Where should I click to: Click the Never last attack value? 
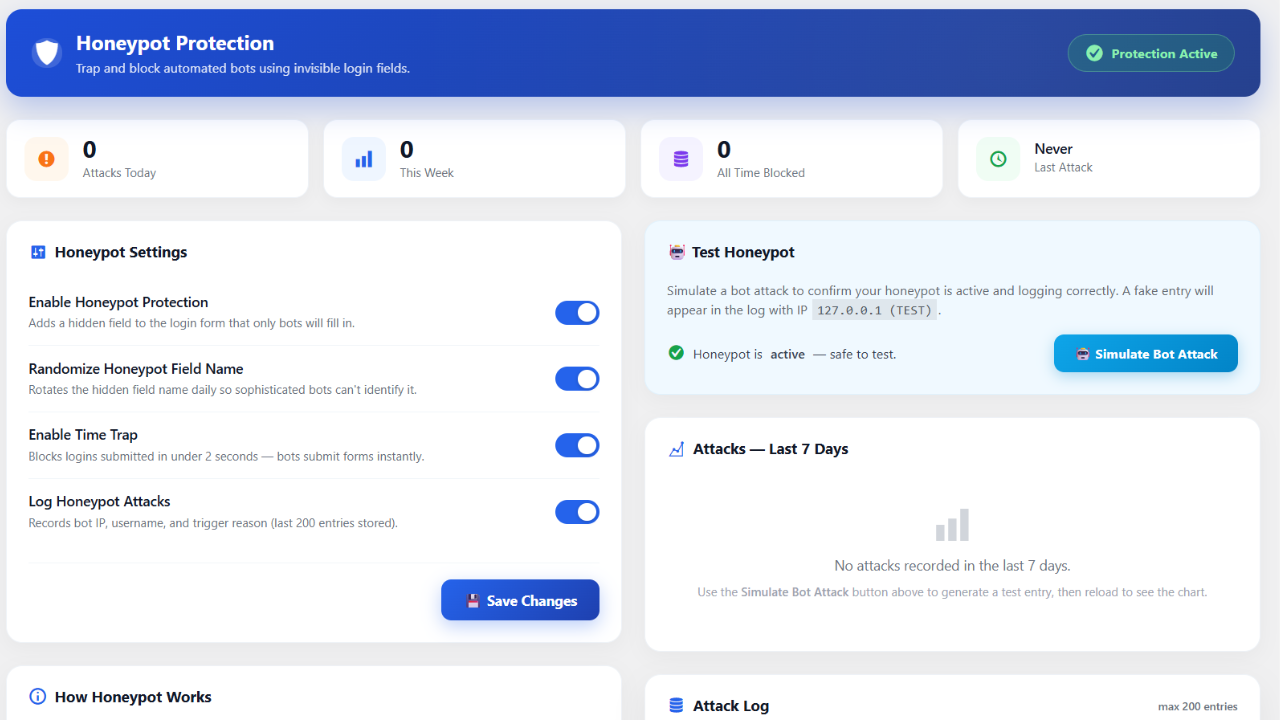coord(1053,149)
